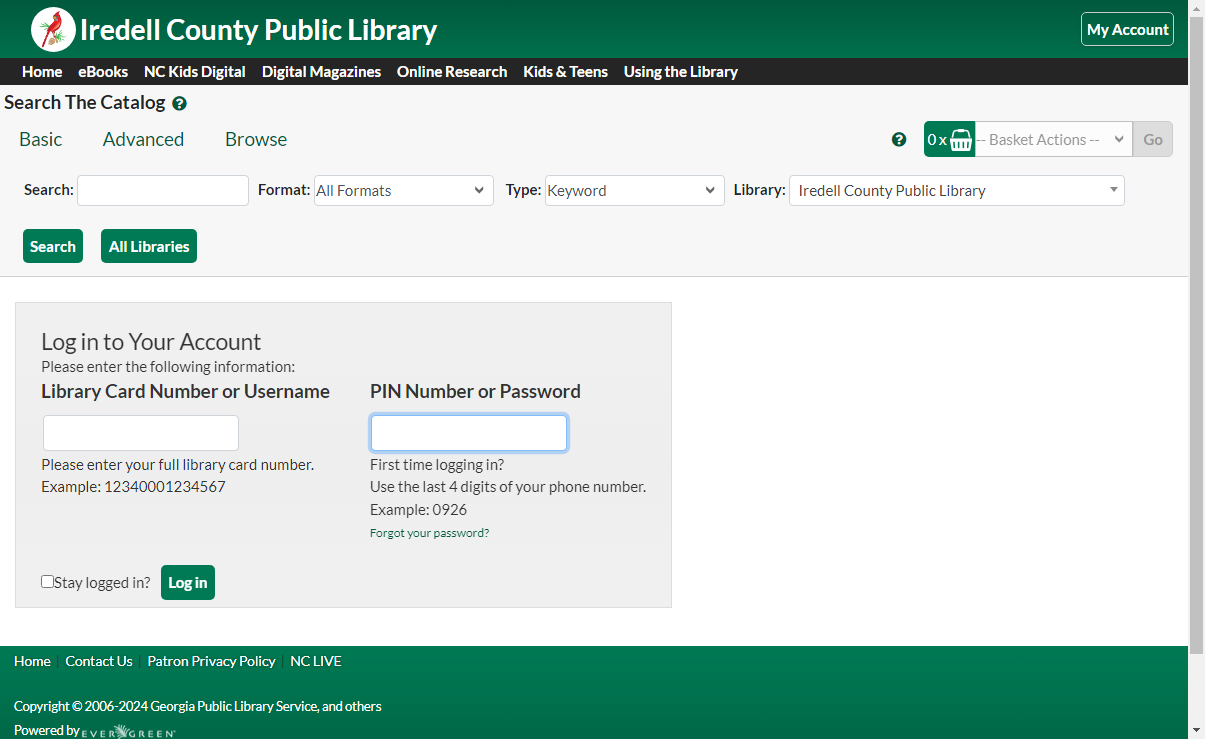
Task: Open Online Research menu item
Action: tap(452, 72)
